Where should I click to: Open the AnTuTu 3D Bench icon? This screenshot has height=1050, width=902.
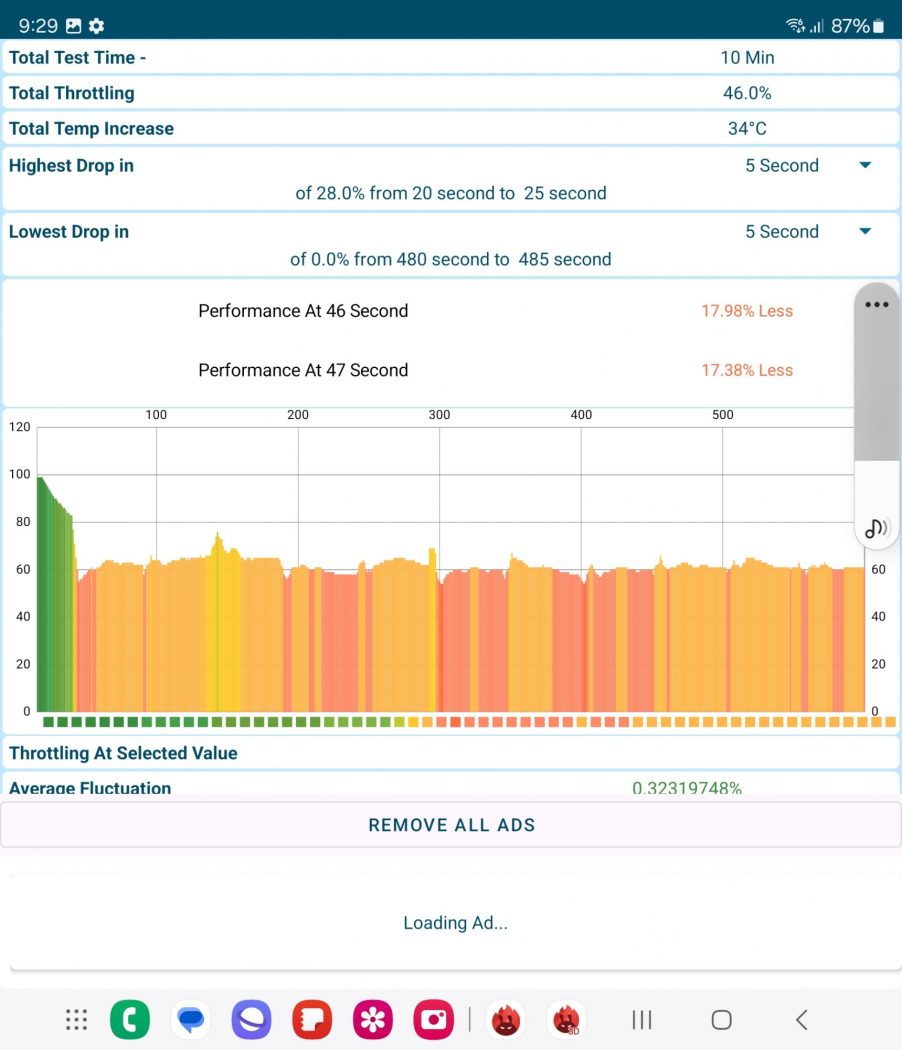pyautogui.click(x=566, y=1020)
